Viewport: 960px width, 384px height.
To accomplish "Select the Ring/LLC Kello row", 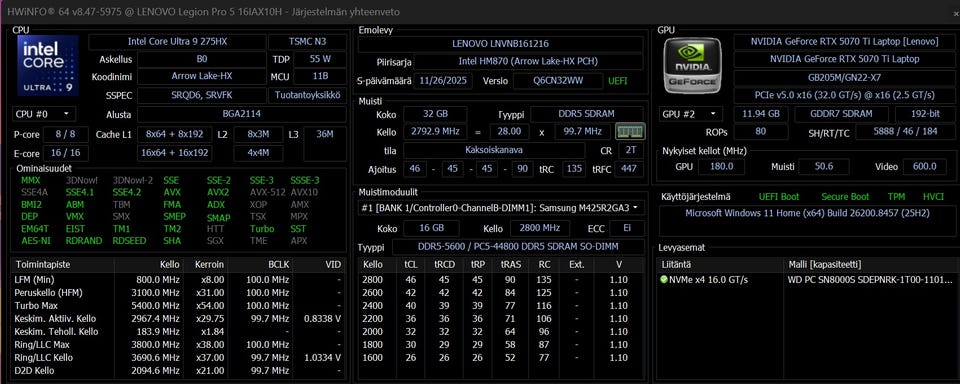I will pos(178,358).
